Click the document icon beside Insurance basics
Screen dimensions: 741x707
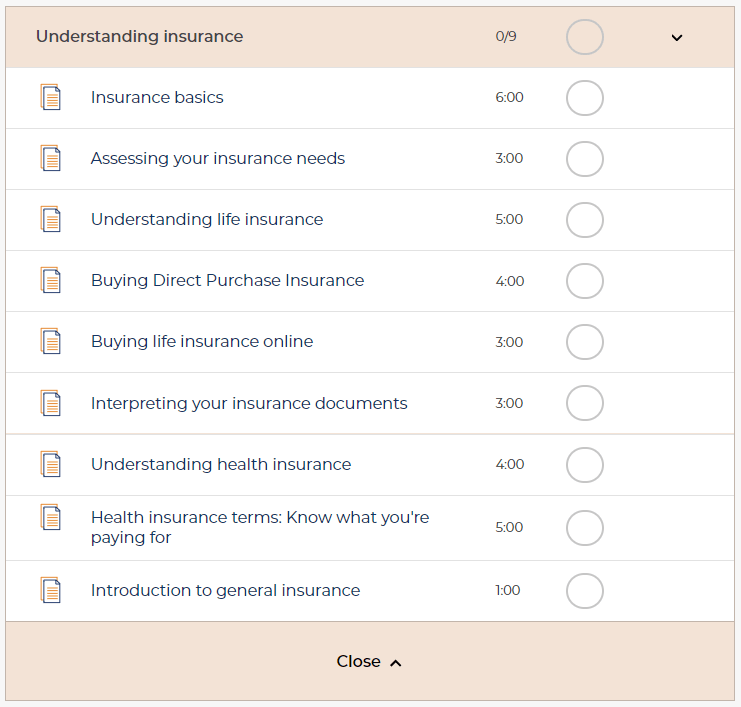pyautogui.click(x=51, y=98)
